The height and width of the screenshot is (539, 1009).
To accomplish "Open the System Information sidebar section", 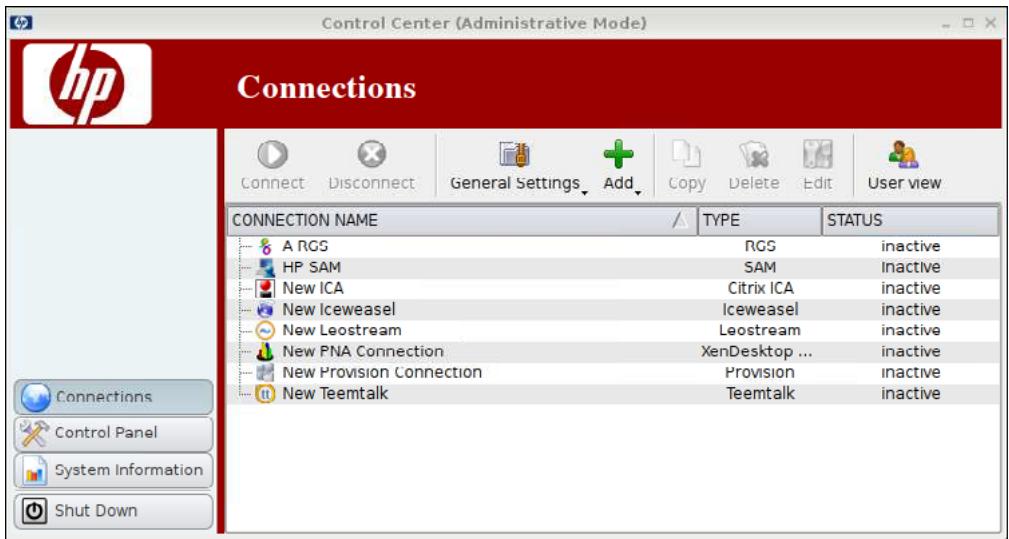I will coord(113,470).
